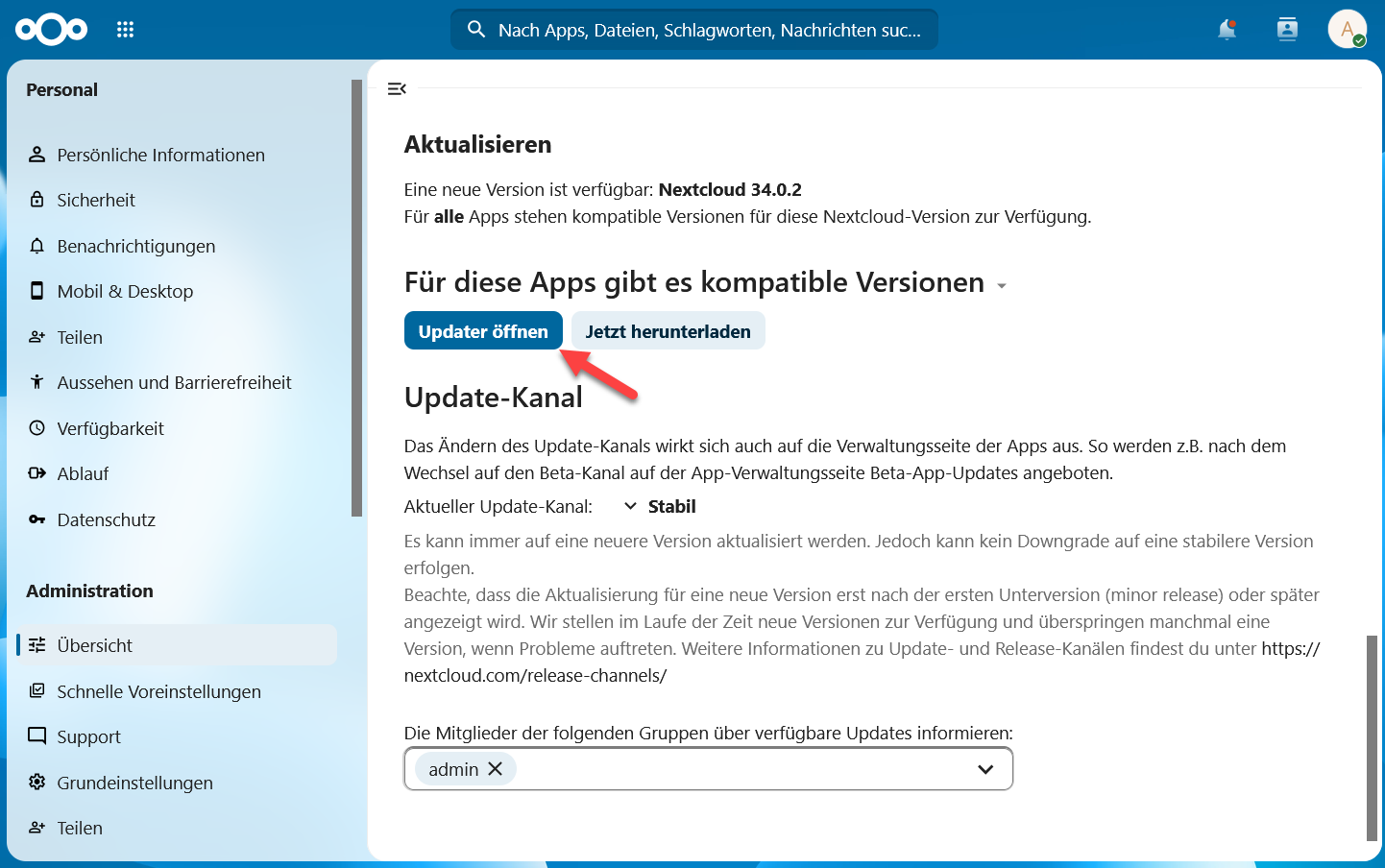
Task: Click the Ablauf flow icon
Action: tap(36, 473)
